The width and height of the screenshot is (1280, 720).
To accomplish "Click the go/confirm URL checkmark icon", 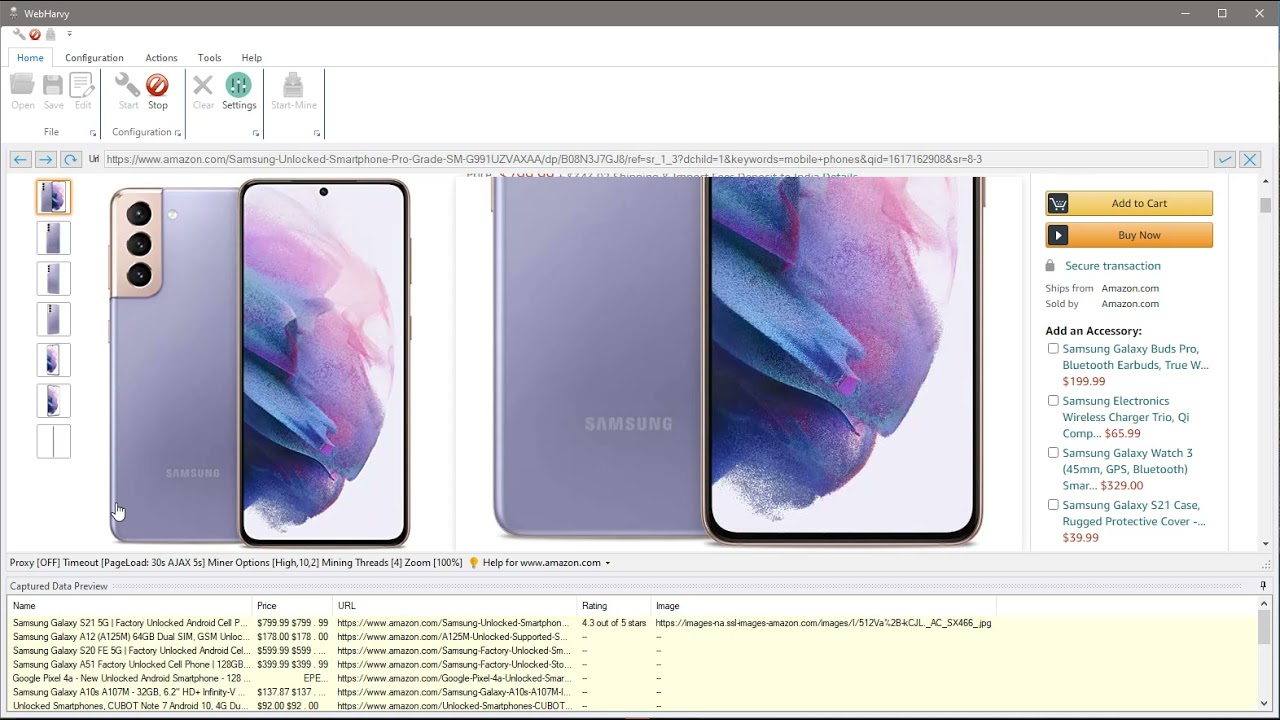I will (1224, 159).
